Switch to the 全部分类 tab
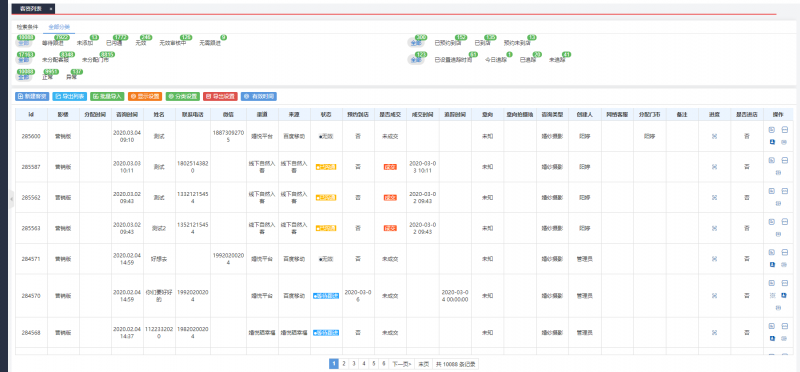The image size is (800, 372). pyautogui.click(x=60, y=27)
